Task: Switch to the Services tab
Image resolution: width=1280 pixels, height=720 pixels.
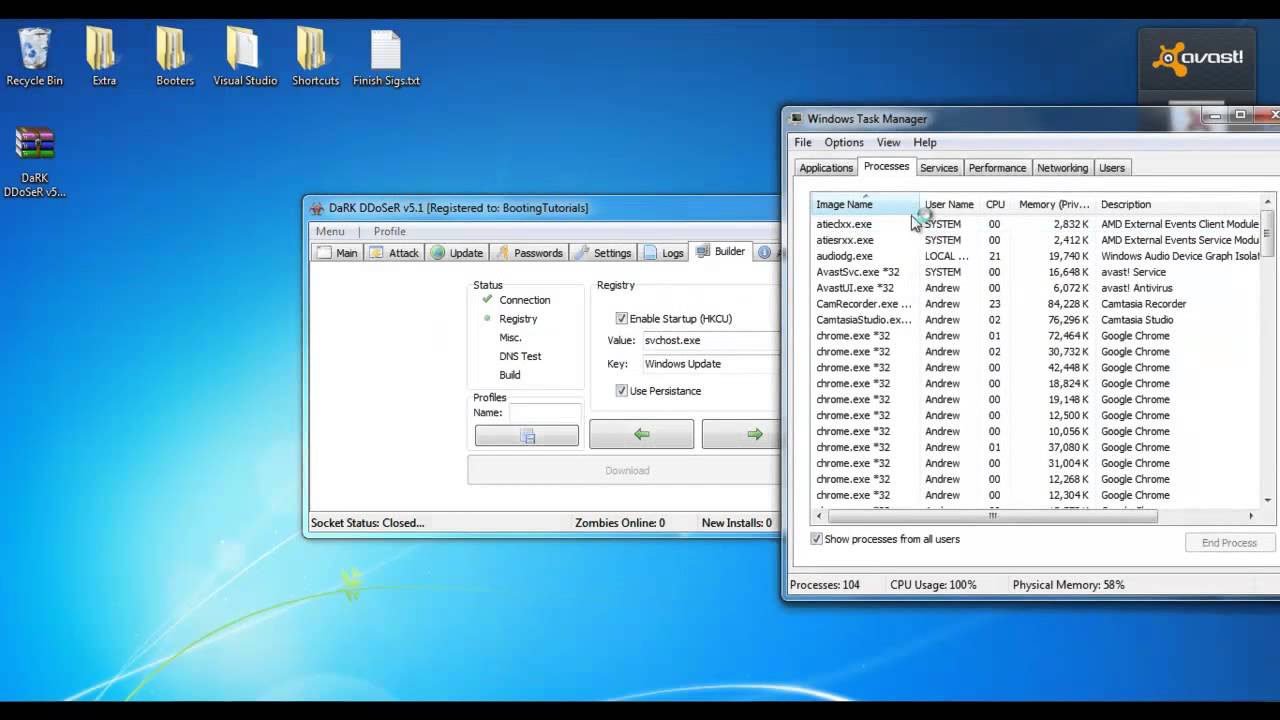Action: click(939, 168)
